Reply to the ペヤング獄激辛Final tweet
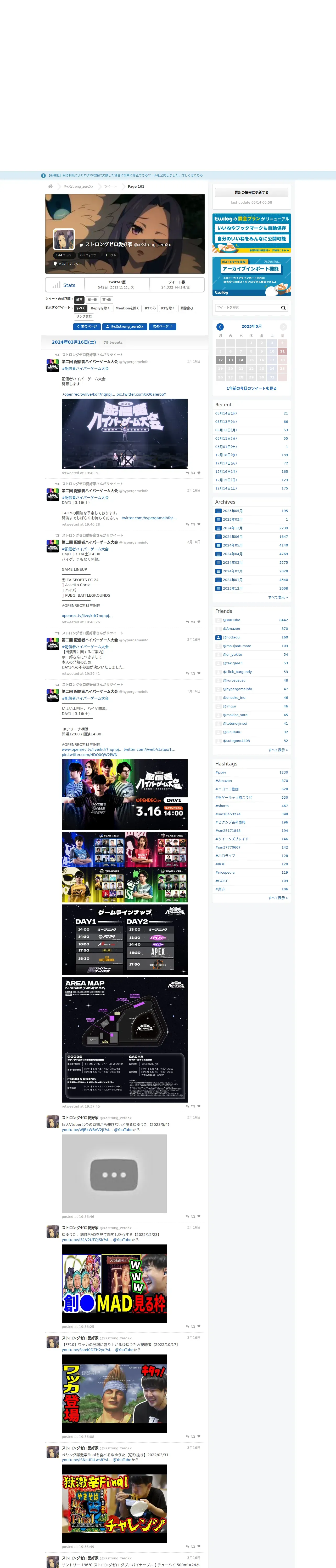336x1568 pixels. pyautogui.click(x=187, y=1547)
